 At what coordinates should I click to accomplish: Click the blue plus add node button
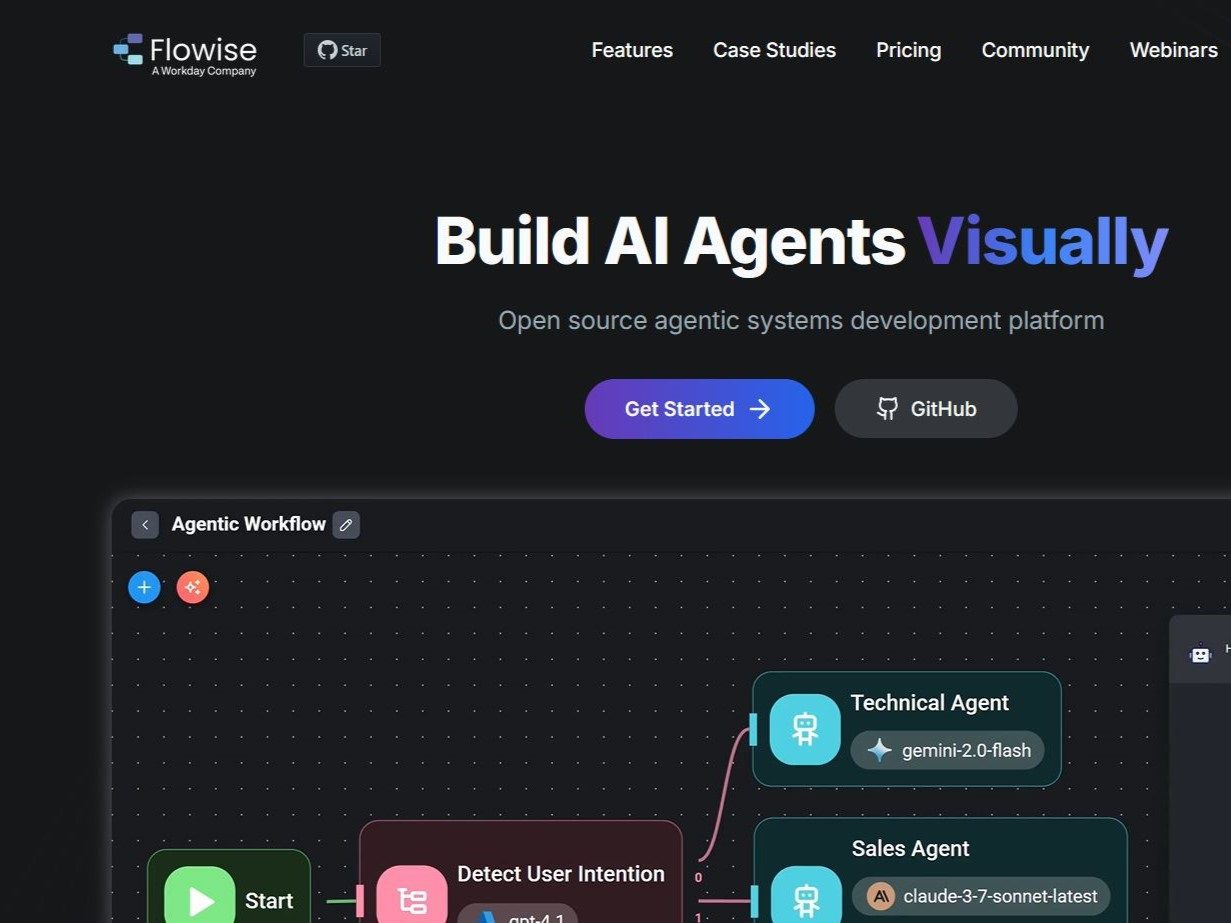click(144, 588)
